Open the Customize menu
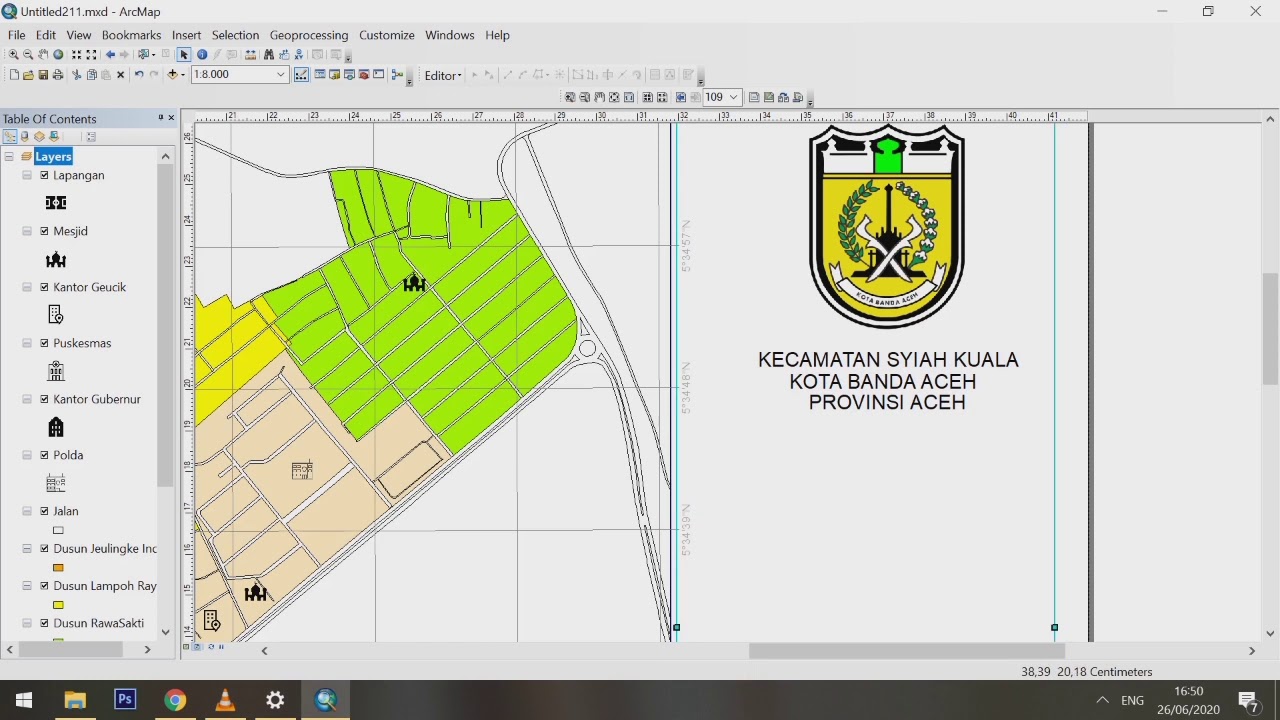The image size is (1280, 720). point(387,35)
